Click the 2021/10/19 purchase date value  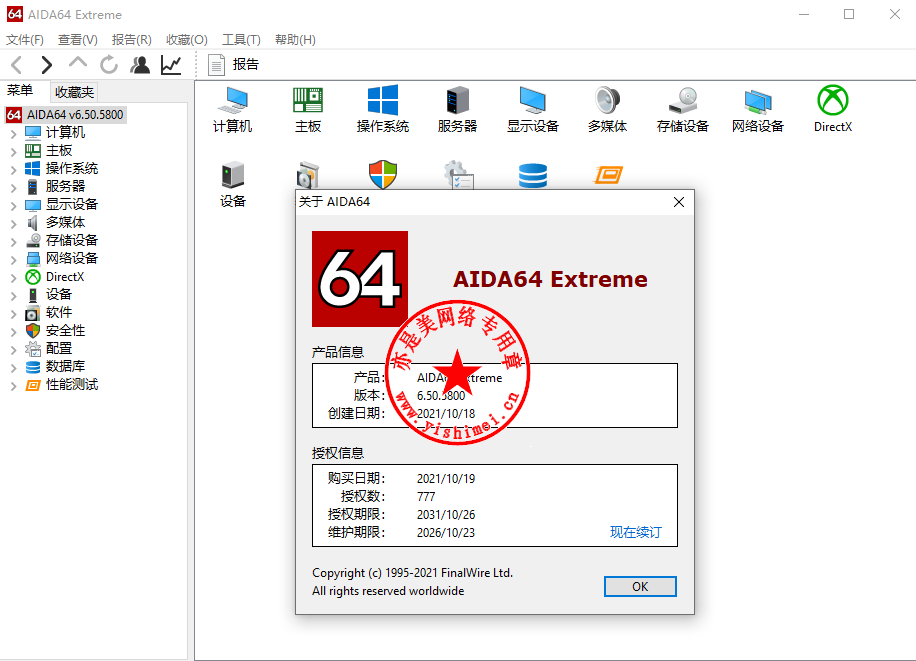446,479
